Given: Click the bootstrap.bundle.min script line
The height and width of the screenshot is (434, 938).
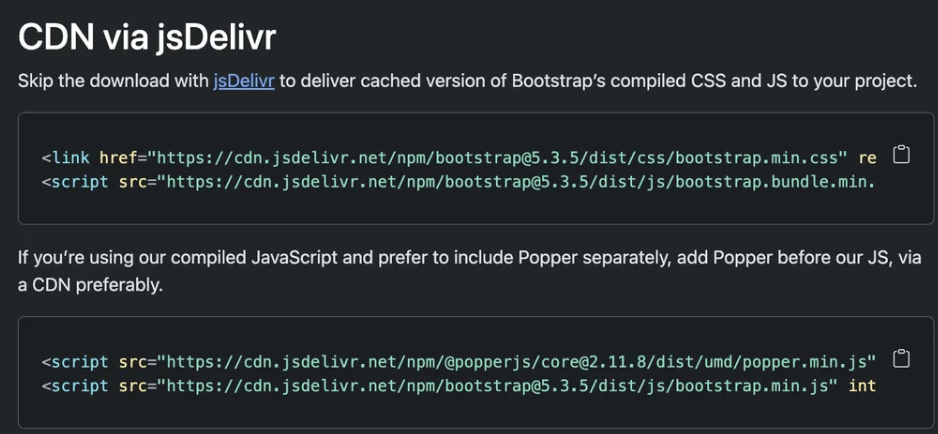Looking at the screenshot, I should (x=459, y=181).
